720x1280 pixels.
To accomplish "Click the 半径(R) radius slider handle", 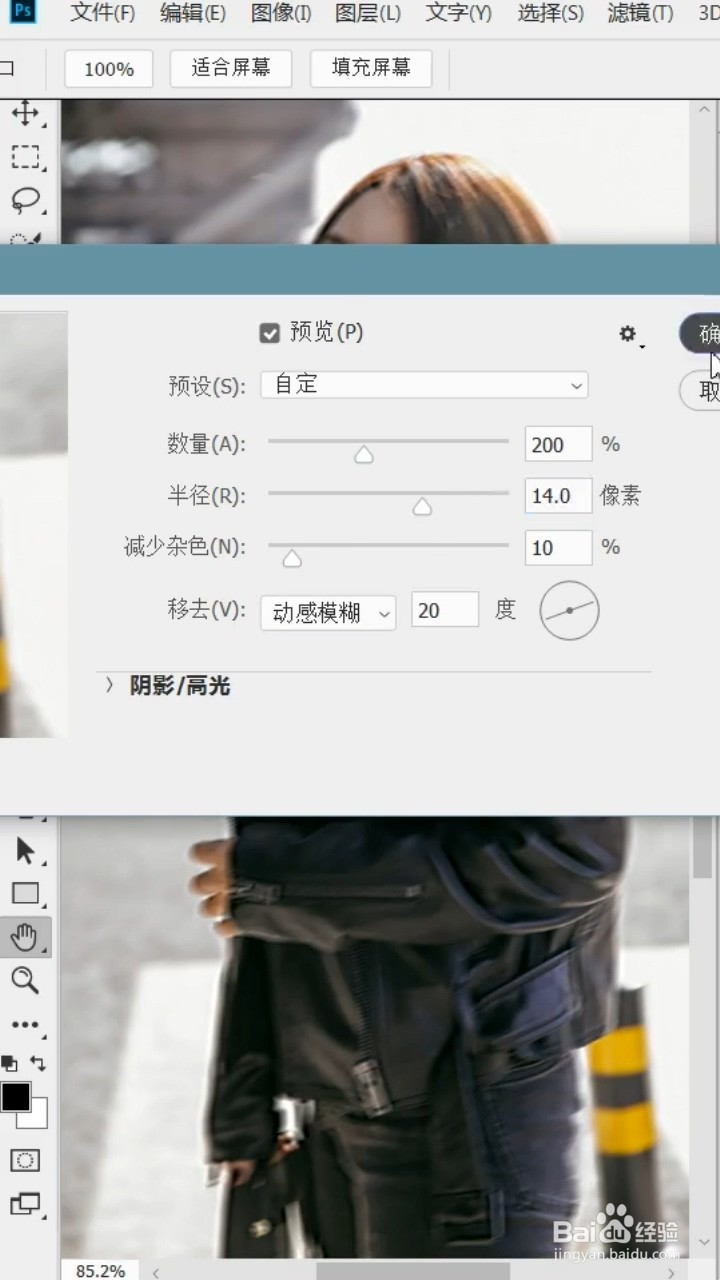I will [422, 507].
